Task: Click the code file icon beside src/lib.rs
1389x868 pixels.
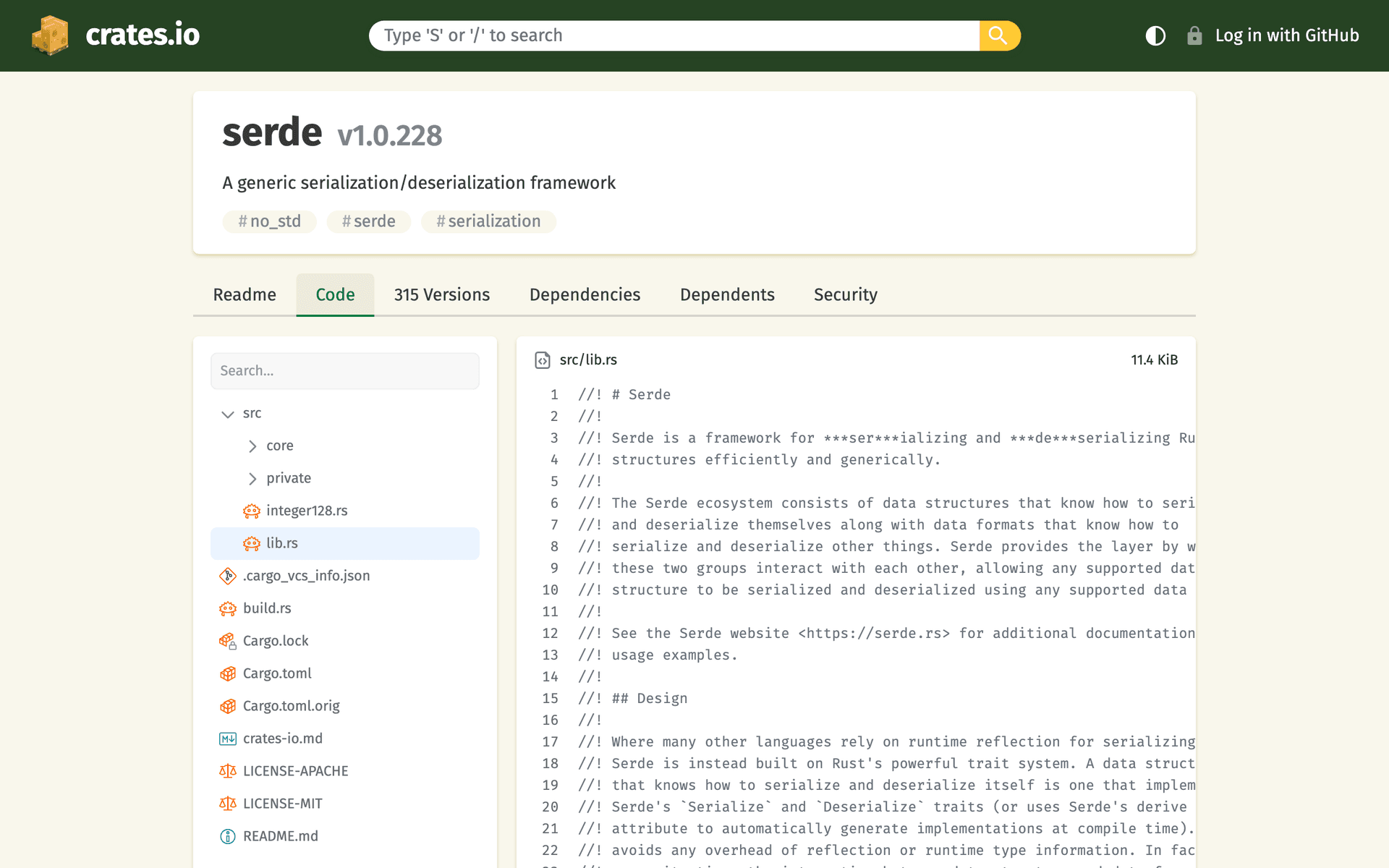Action: [543, 360]
